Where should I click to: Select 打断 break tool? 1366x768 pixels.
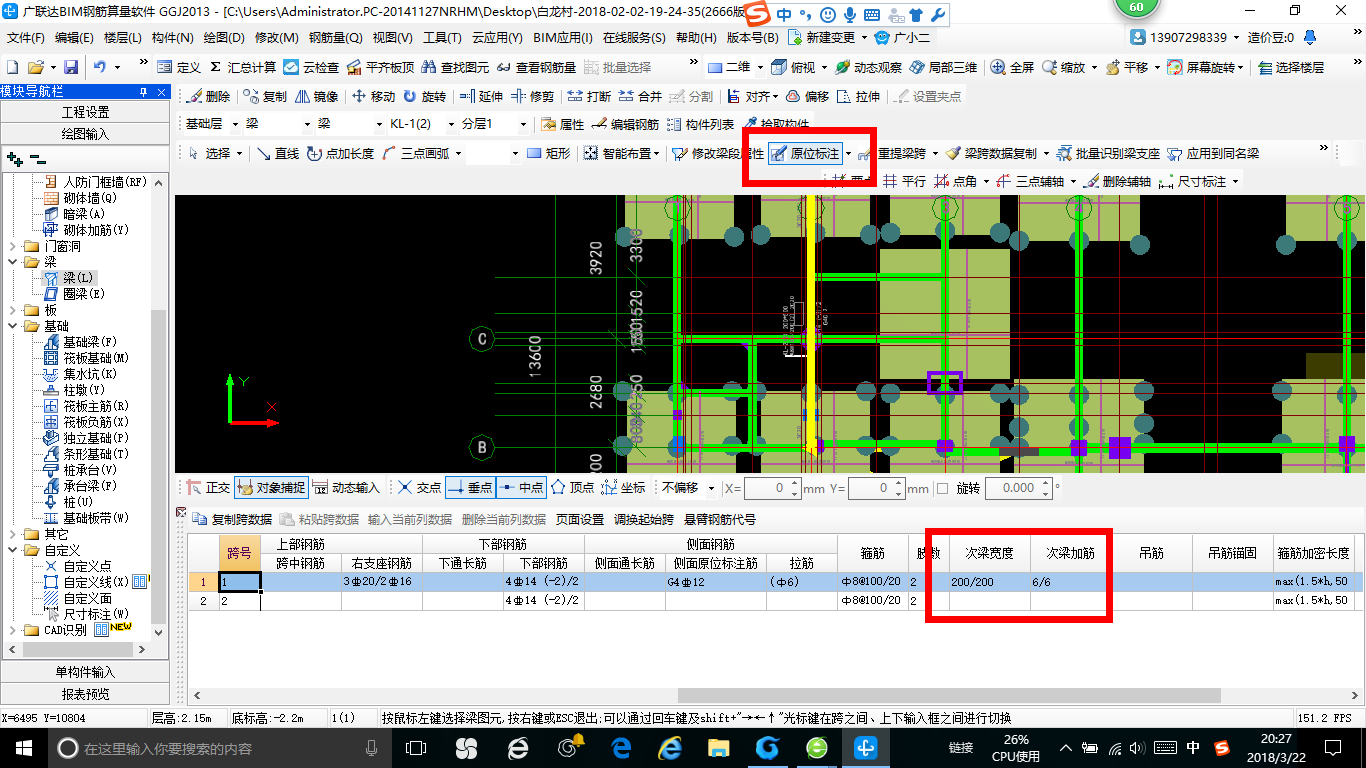[589, 97]
